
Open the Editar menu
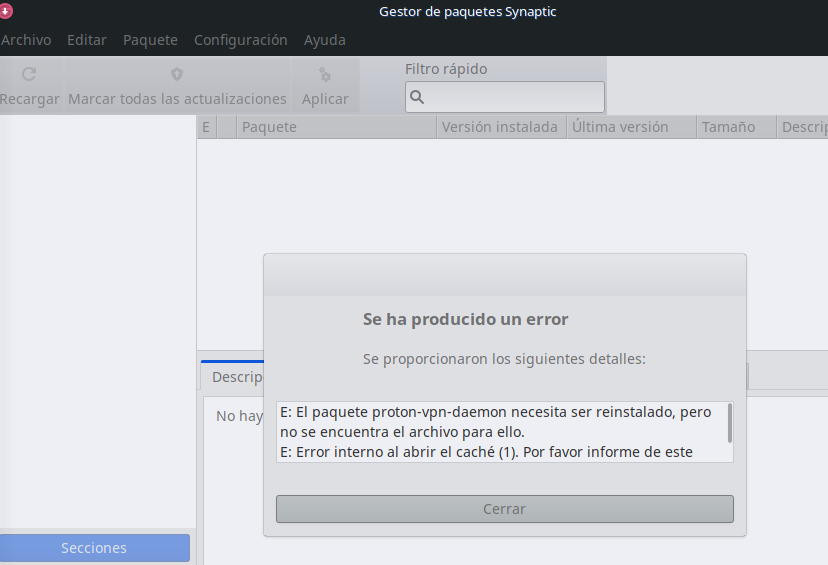click(x=87, y=40)
